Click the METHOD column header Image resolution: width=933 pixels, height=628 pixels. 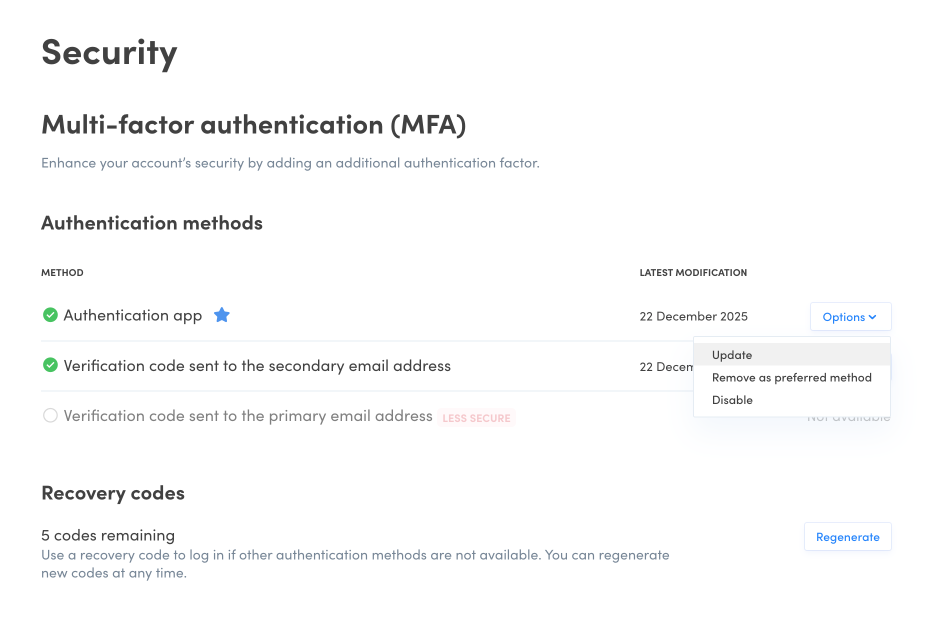click(x=62, y=272)
